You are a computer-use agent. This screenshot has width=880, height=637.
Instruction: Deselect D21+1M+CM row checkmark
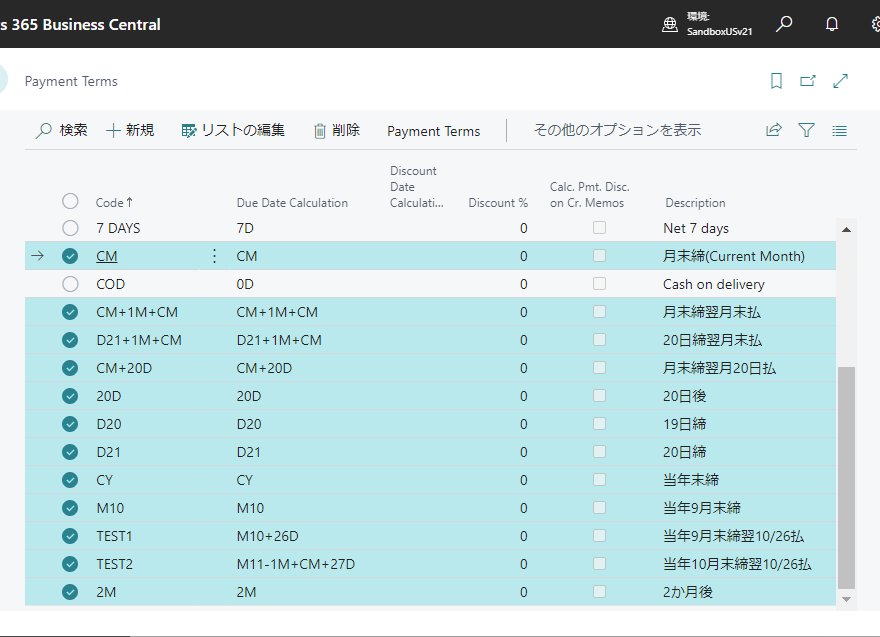pyautogui.click(x=70, y=340)
